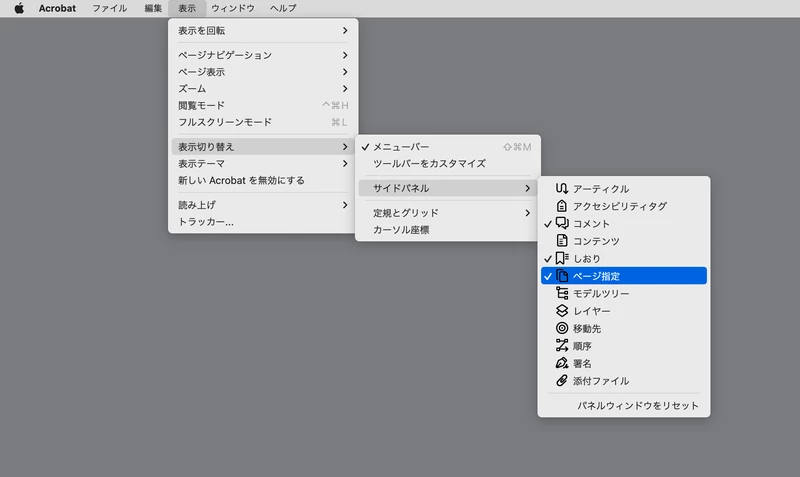Select the レイヤー label
This screenshot has width=800, height=477.
point(592,311)
